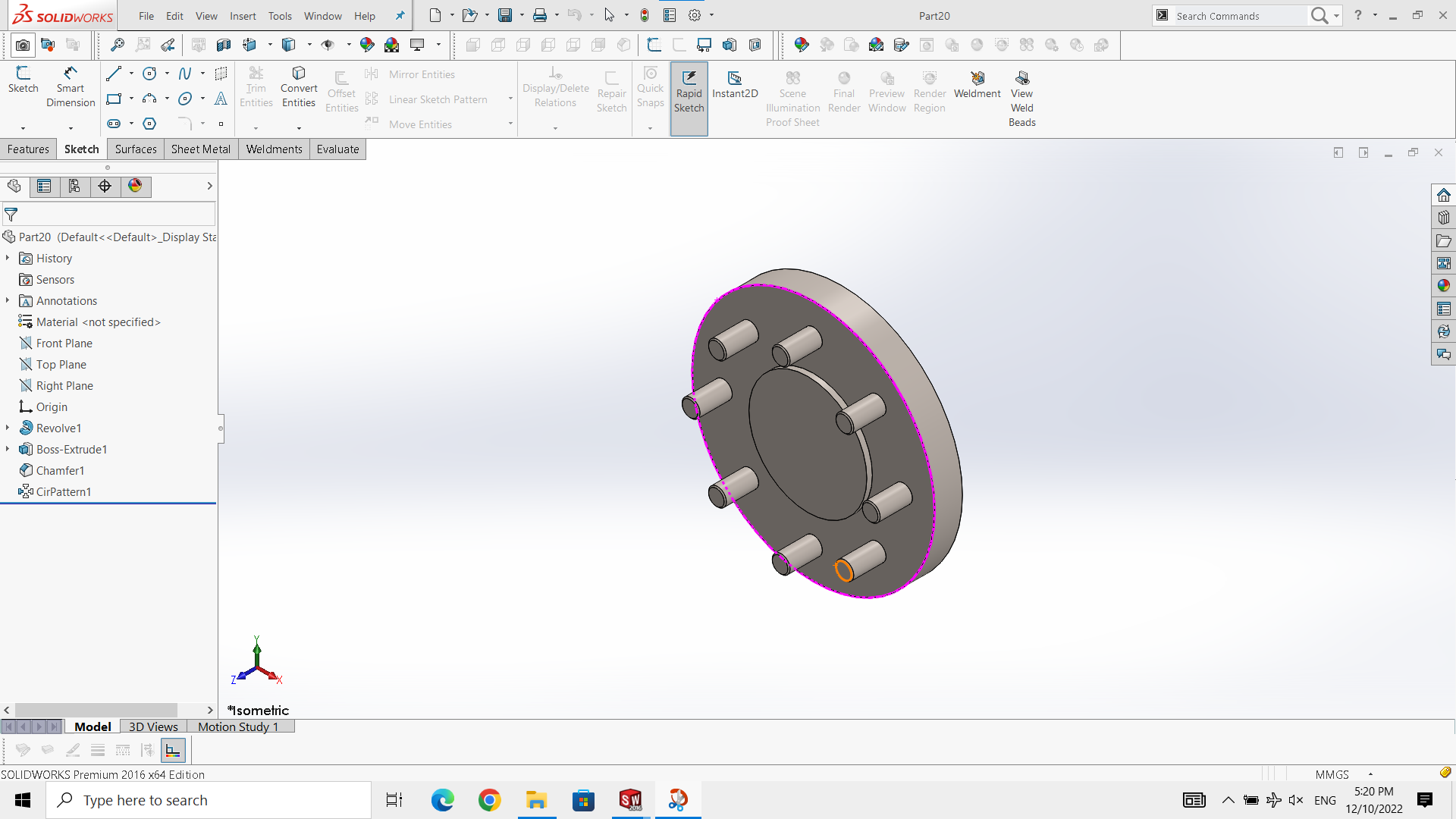Click the Sketch tool icon
Viewport: 1456px width, 819px height.
click(x=23, y=80)
